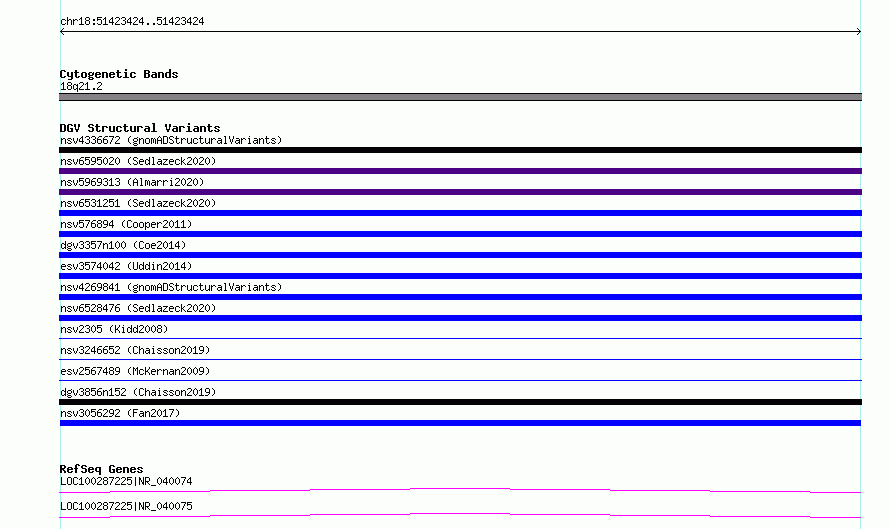The width and height of the screenshot is (890, 529).
Task: Click the blue bar for nsv6531251
Action: (460, 213)
